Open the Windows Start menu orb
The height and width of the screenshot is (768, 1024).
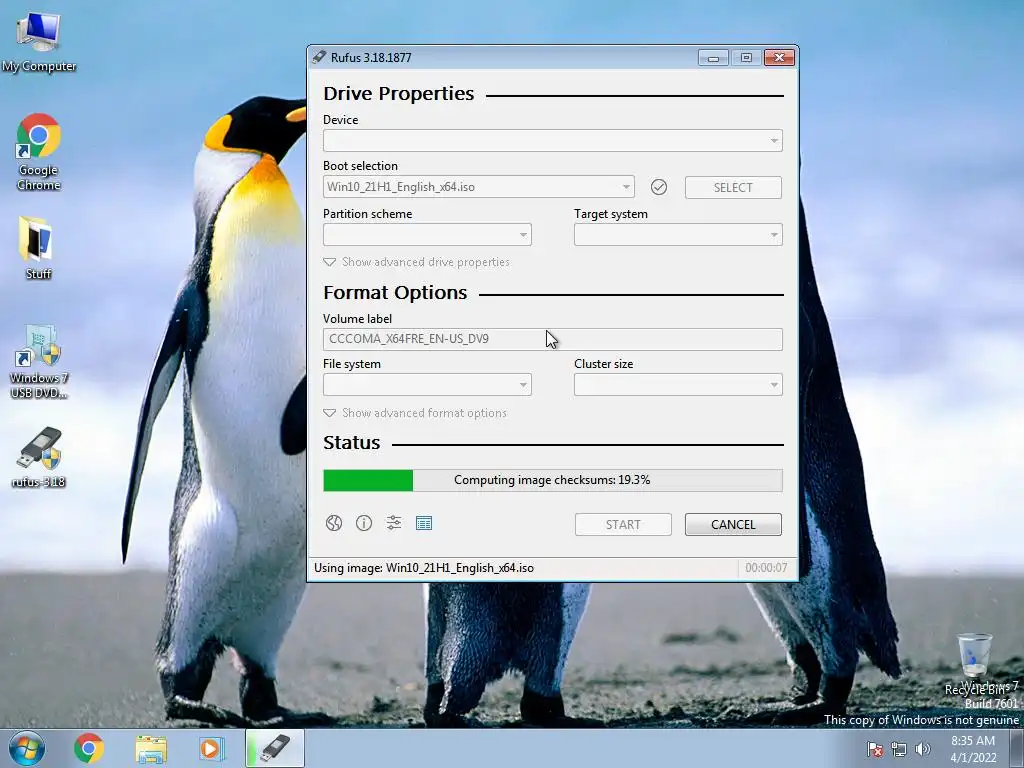coord(27,748)
